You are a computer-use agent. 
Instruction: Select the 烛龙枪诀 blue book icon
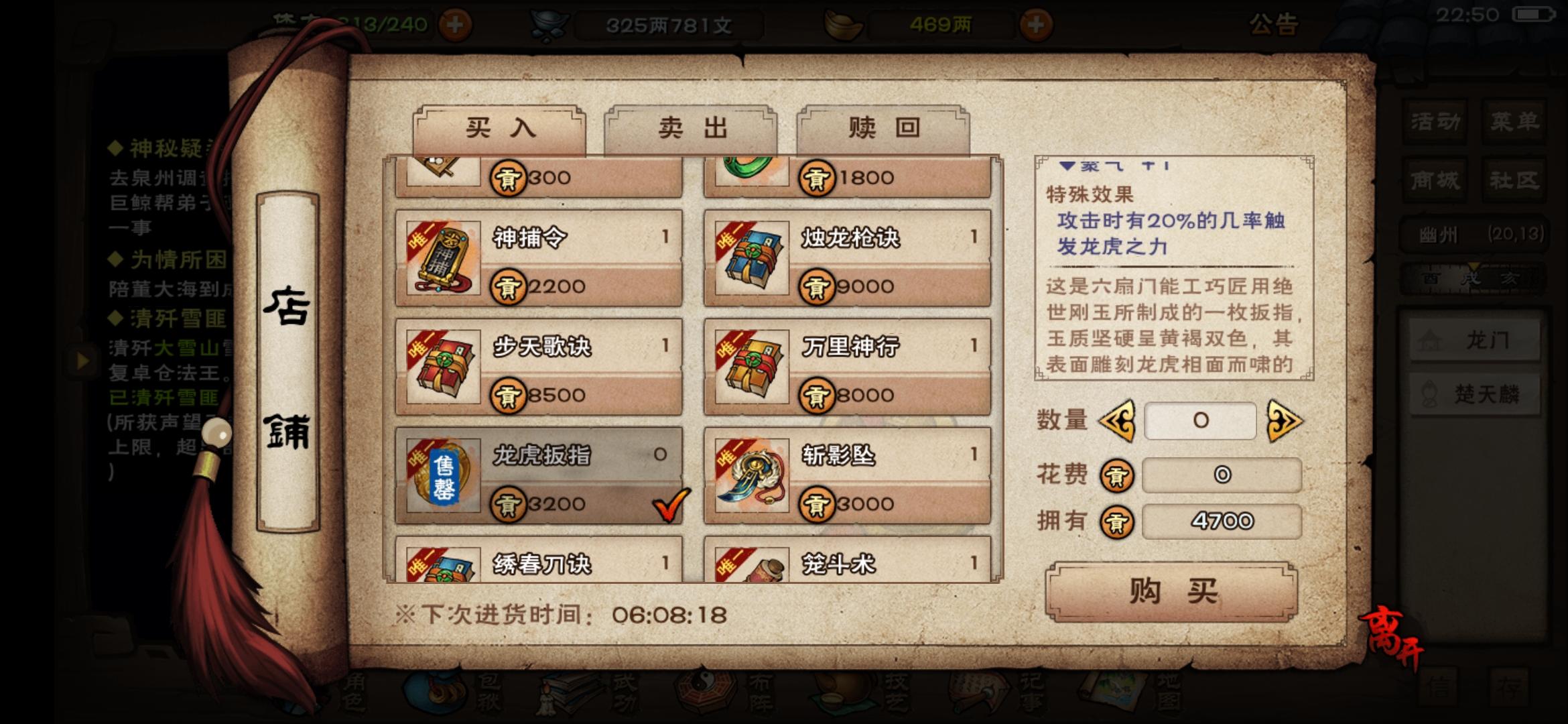tap(752, 258)
